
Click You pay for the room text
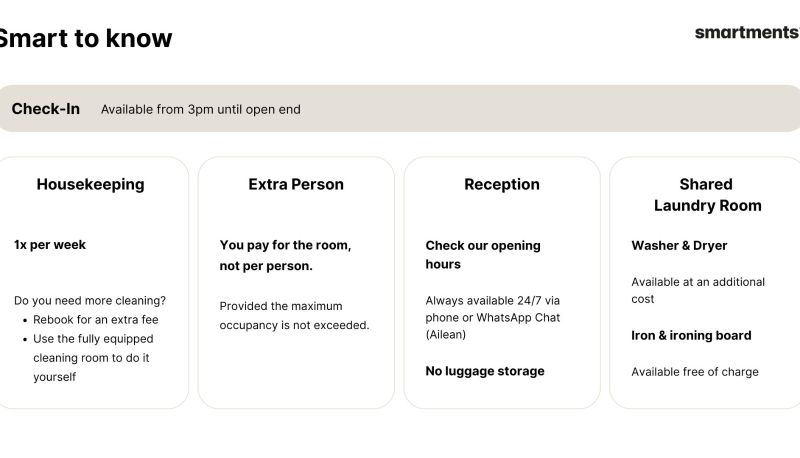285,255
